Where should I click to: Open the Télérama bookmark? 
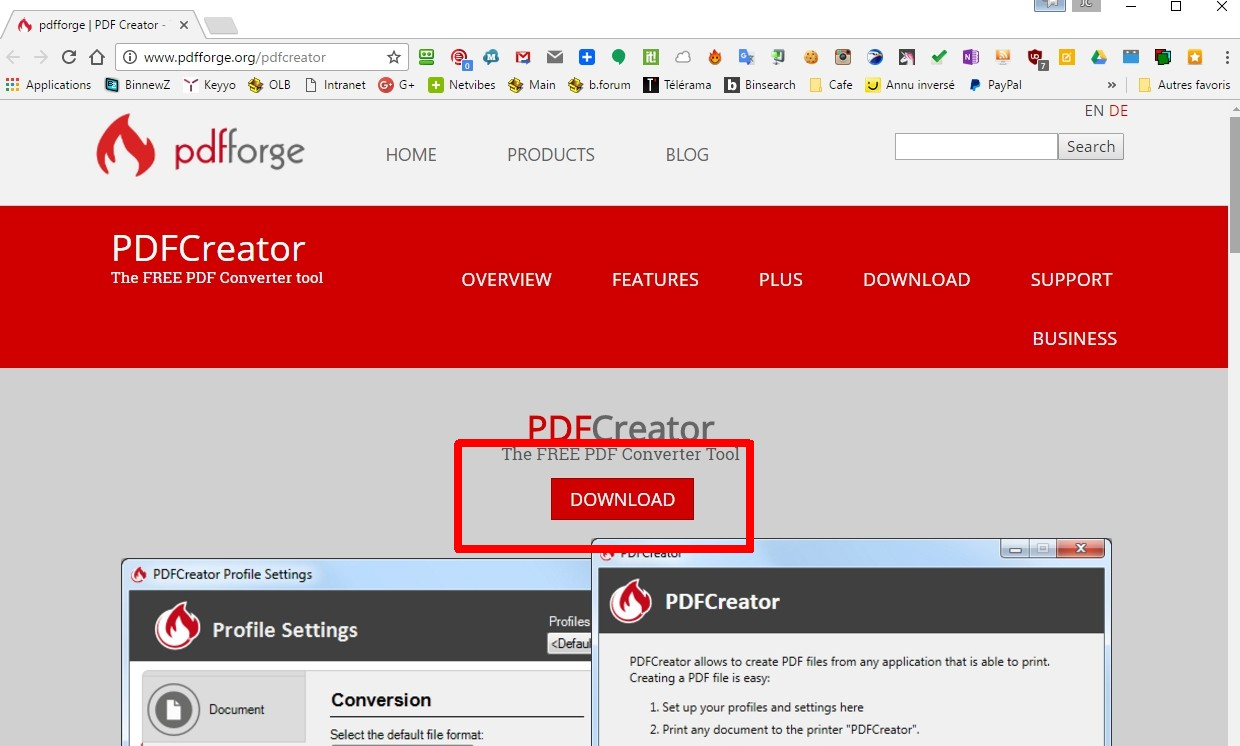point(677,85)
